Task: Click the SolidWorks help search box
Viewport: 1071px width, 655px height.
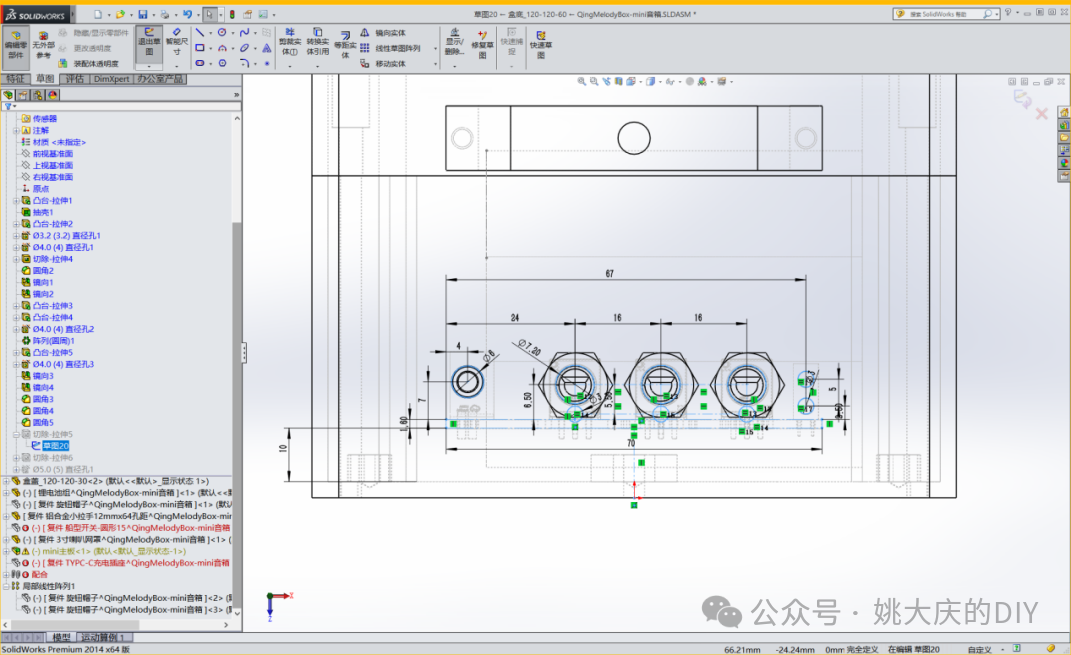Action: tap(944, 14)
